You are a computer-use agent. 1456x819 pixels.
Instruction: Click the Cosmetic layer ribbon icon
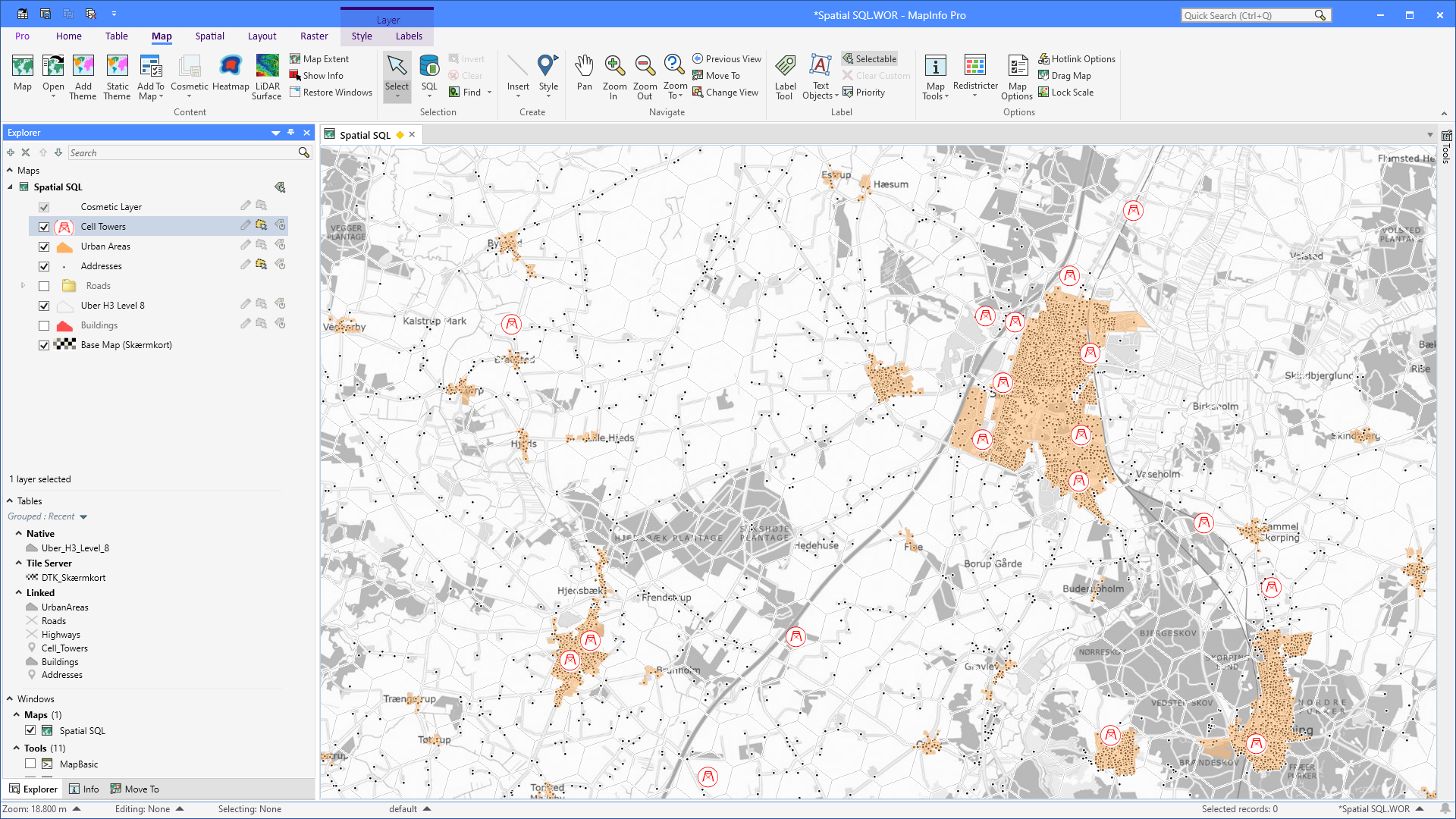190,66
